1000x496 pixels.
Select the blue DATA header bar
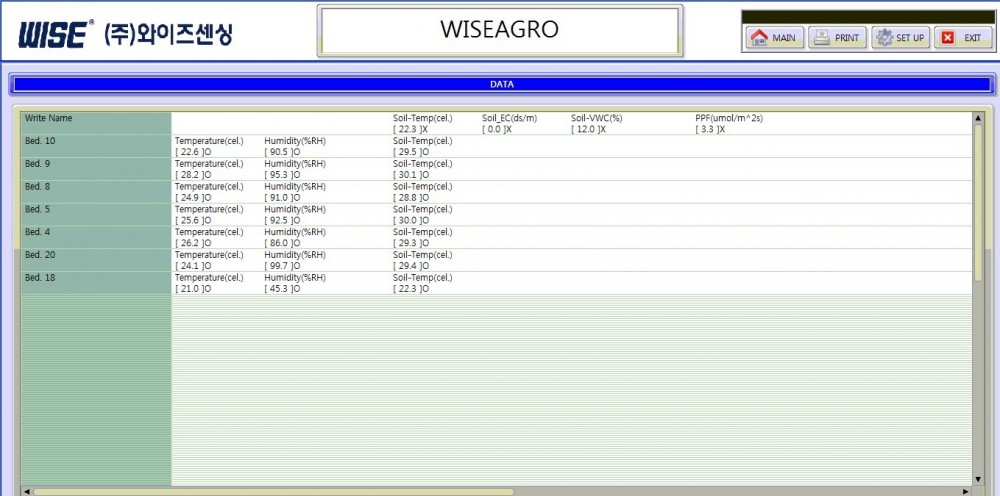[501, 84]
